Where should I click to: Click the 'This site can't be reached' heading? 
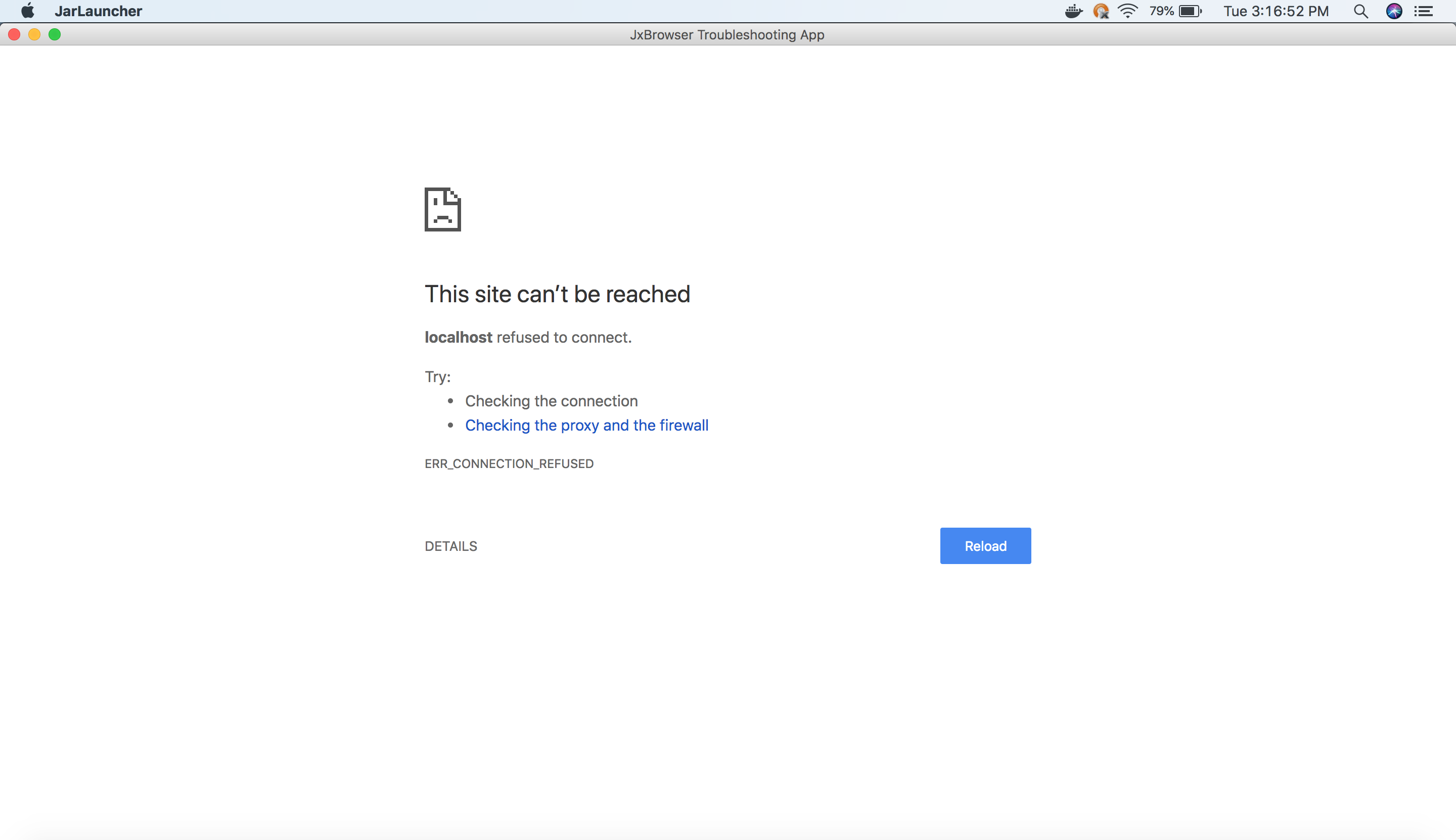[557, 294]
